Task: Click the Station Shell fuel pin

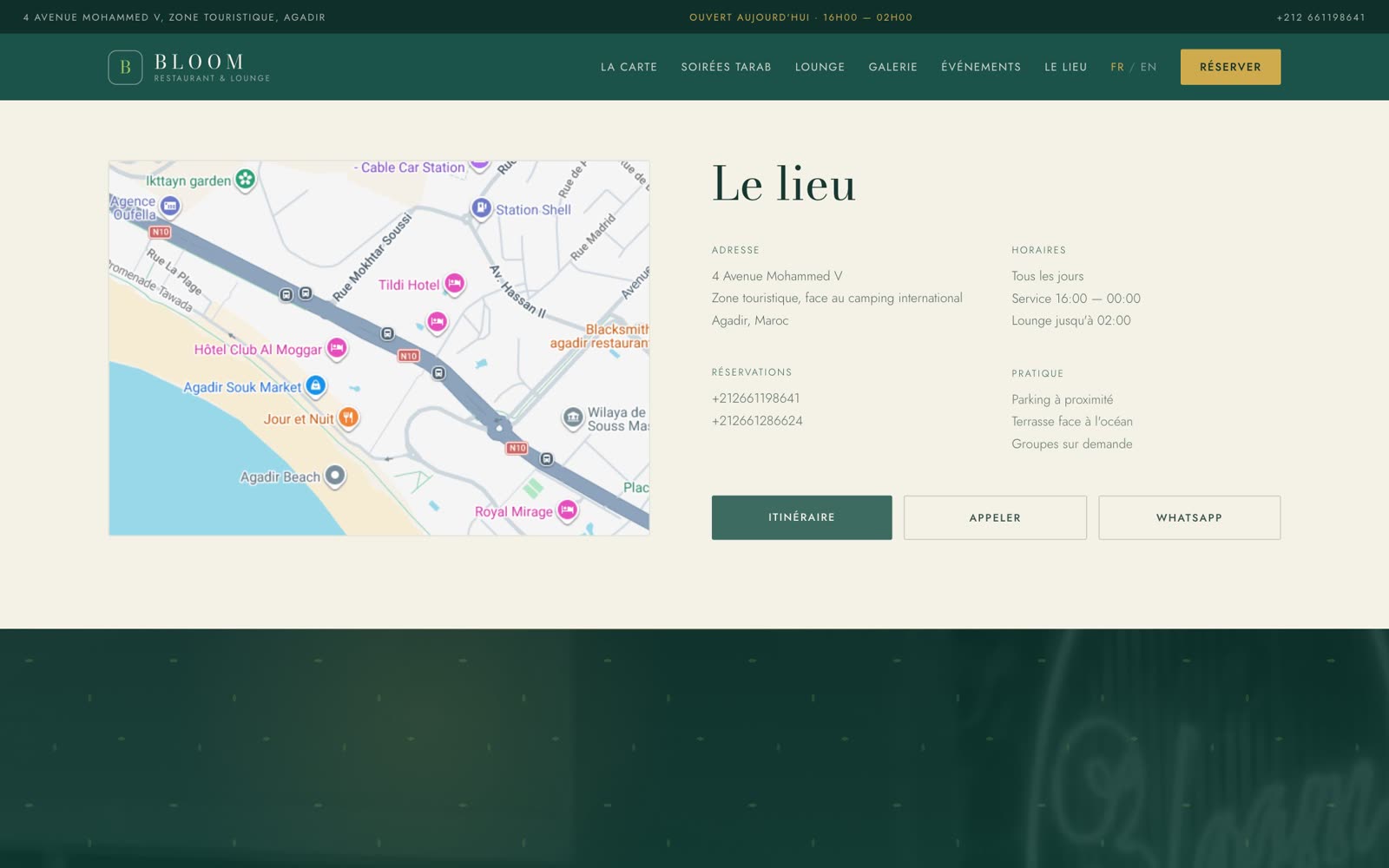Action: coord(481,209)
